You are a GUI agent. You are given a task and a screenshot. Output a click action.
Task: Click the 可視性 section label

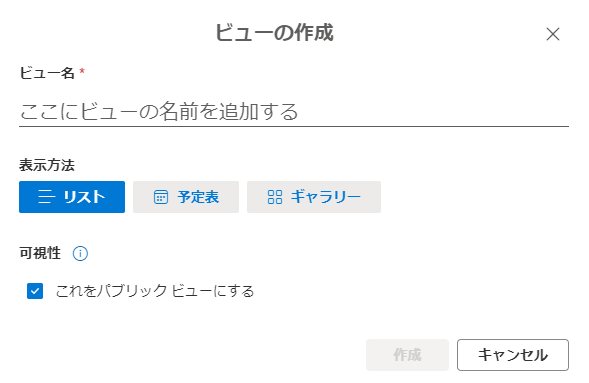(40, 253)
